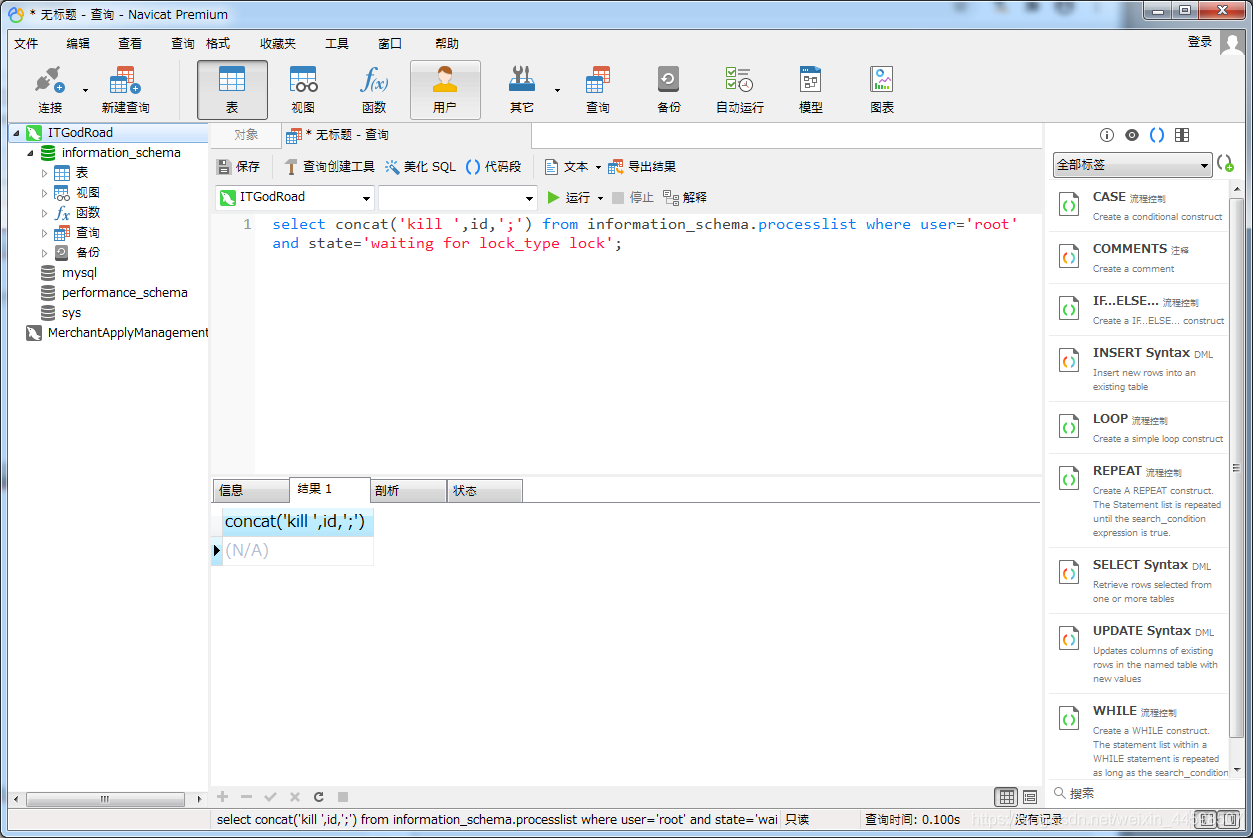Click the CASE snippet icon
Viewport: 1253px width, 838px height.
point(1069,205)
